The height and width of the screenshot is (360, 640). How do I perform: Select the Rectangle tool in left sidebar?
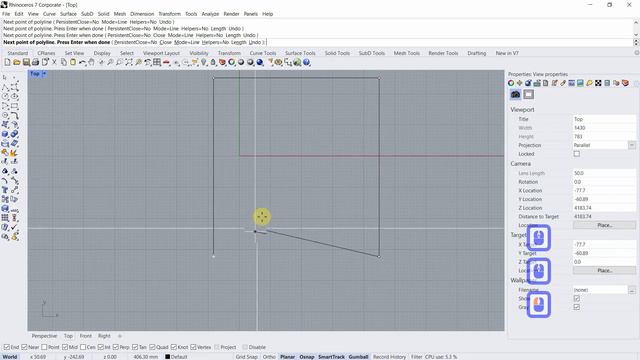pos(15,106)
